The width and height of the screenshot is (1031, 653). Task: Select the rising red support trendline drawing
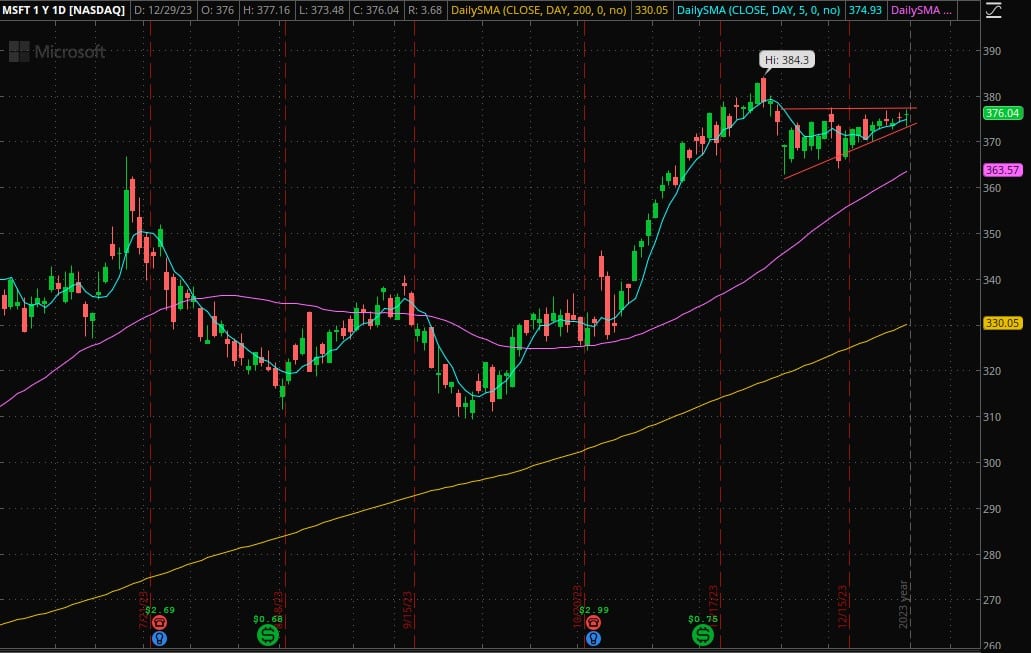pyautogui.click(x=850, y=151)
